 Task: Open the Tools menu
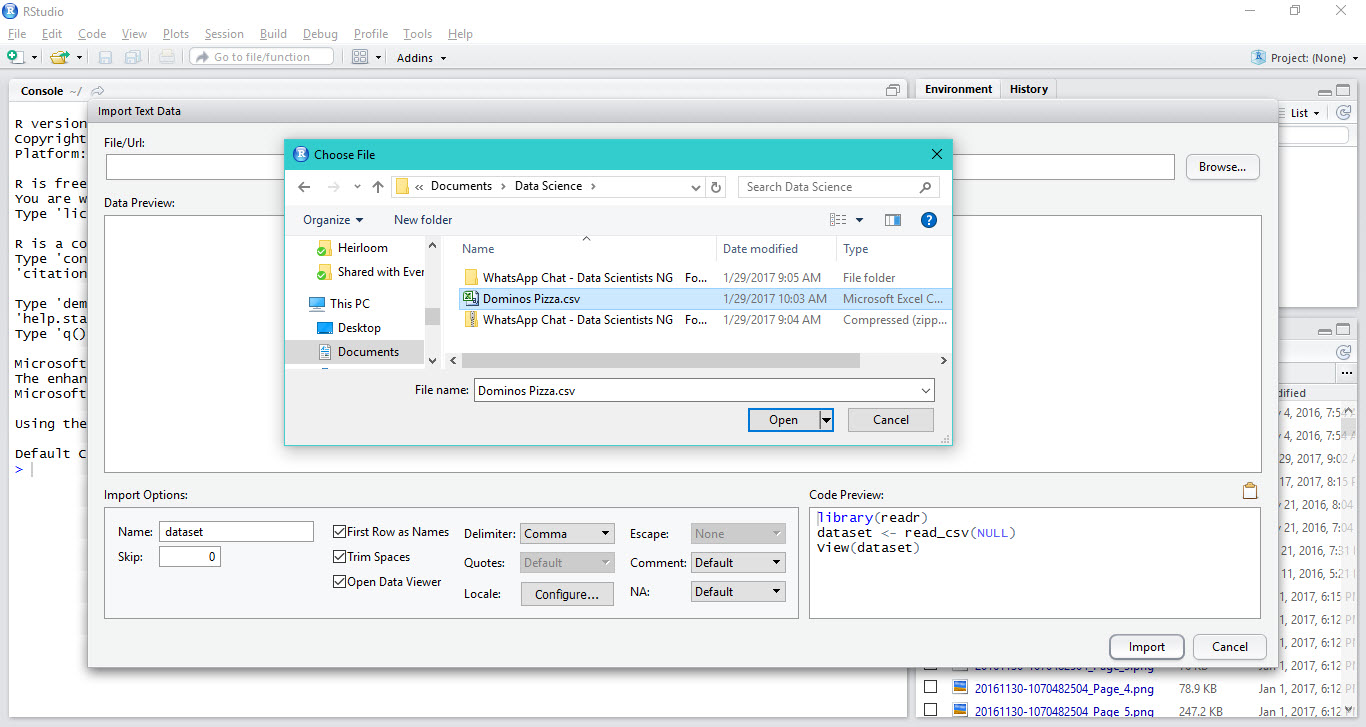point(418,34)
